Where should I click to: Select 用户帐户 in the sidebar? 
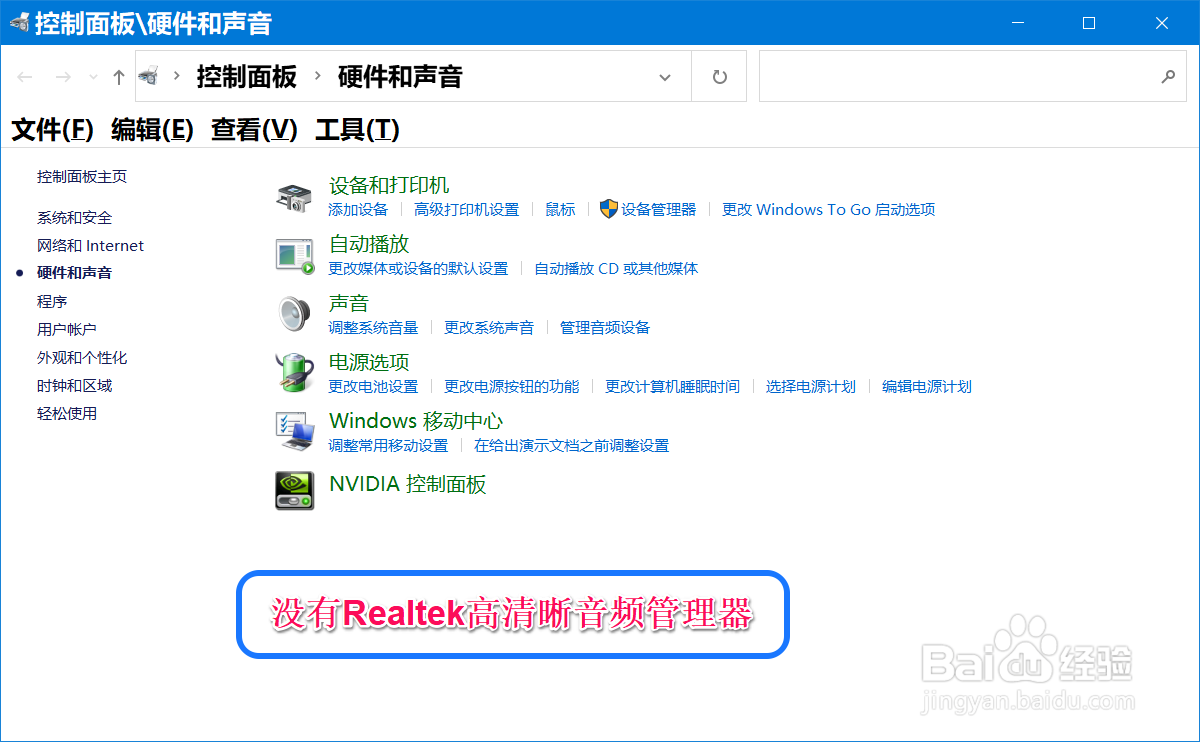pyautogui.click(x=67, y=330)
